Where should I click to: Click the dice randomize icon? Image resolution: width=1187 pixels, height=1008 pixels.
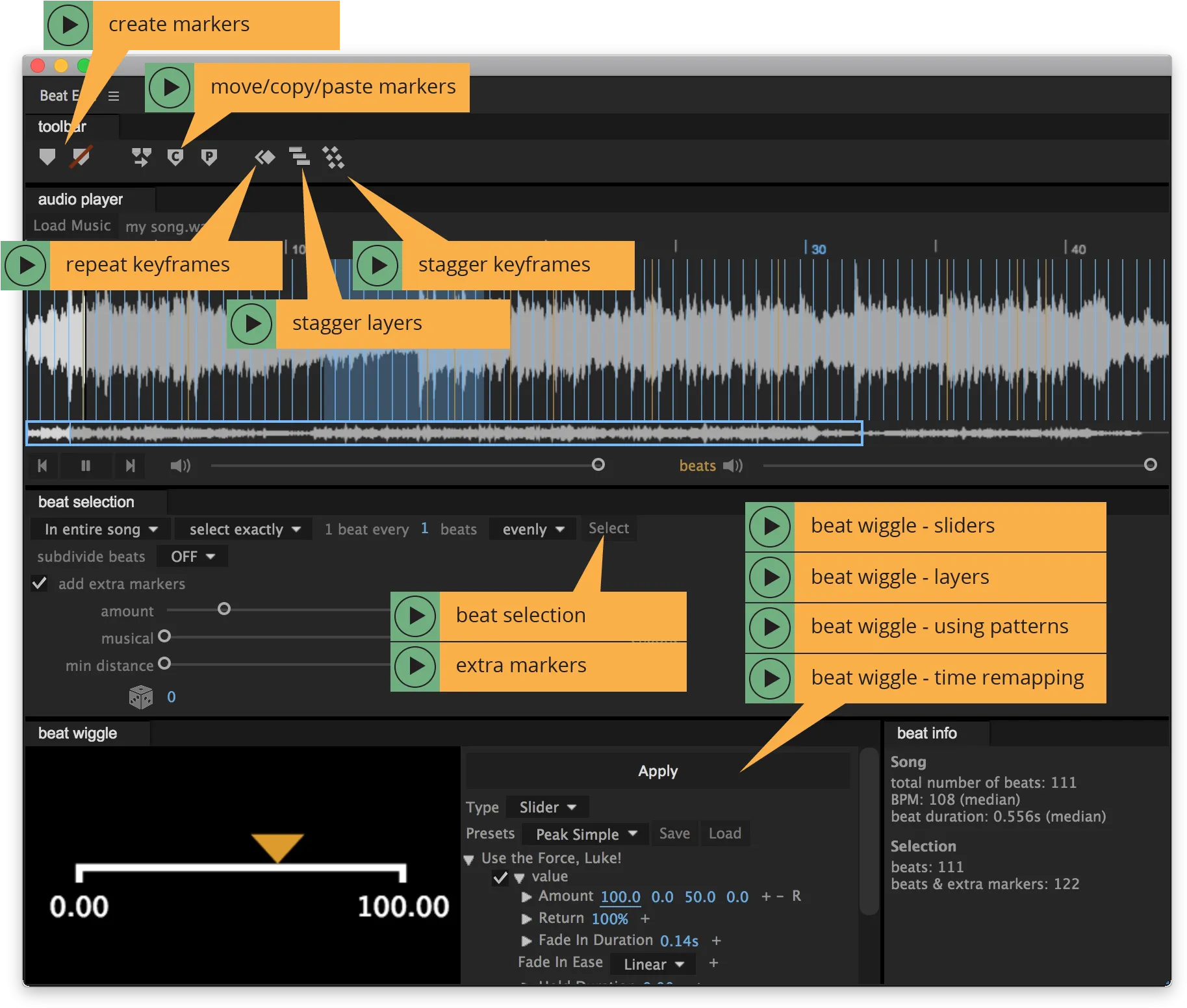click(x=140, y=697)
